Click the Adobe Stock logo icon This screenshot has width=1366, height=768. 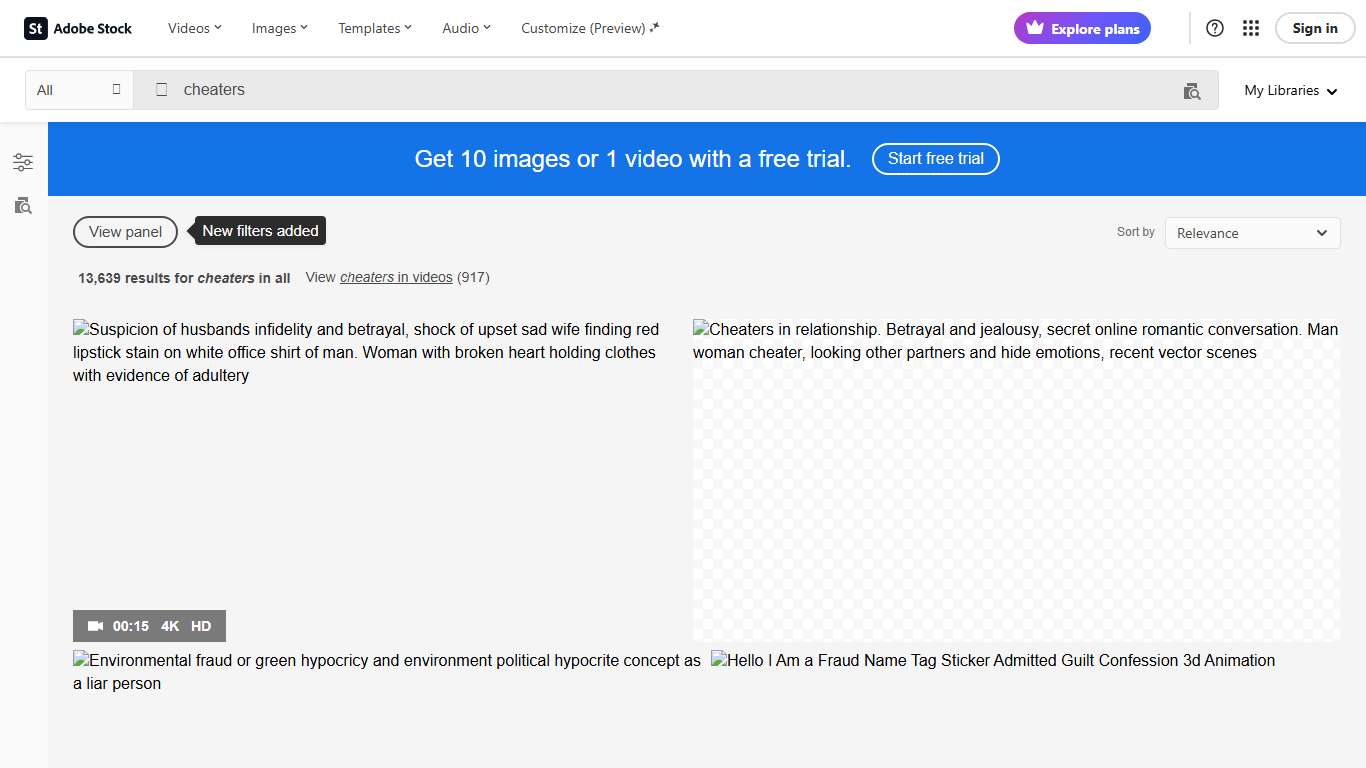point(34,28)
